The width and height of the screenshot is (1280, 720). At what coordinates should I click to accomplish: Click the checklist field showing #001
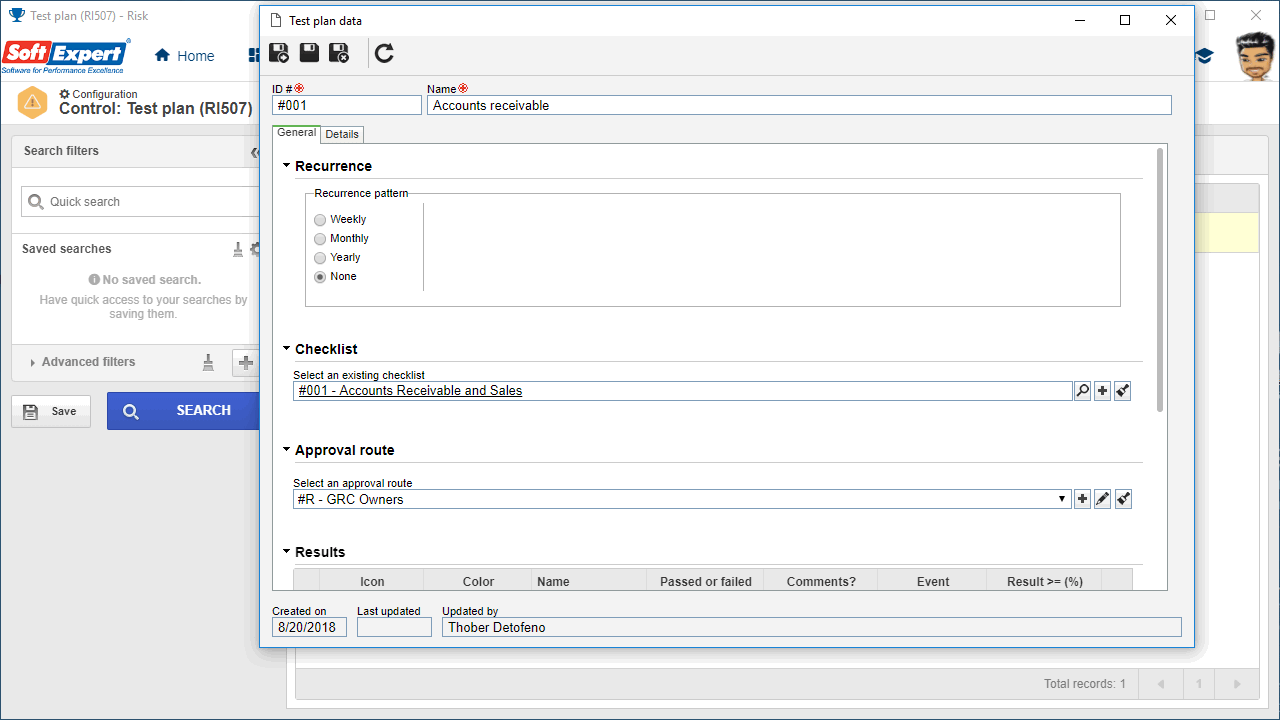click(x=683, y=391)
